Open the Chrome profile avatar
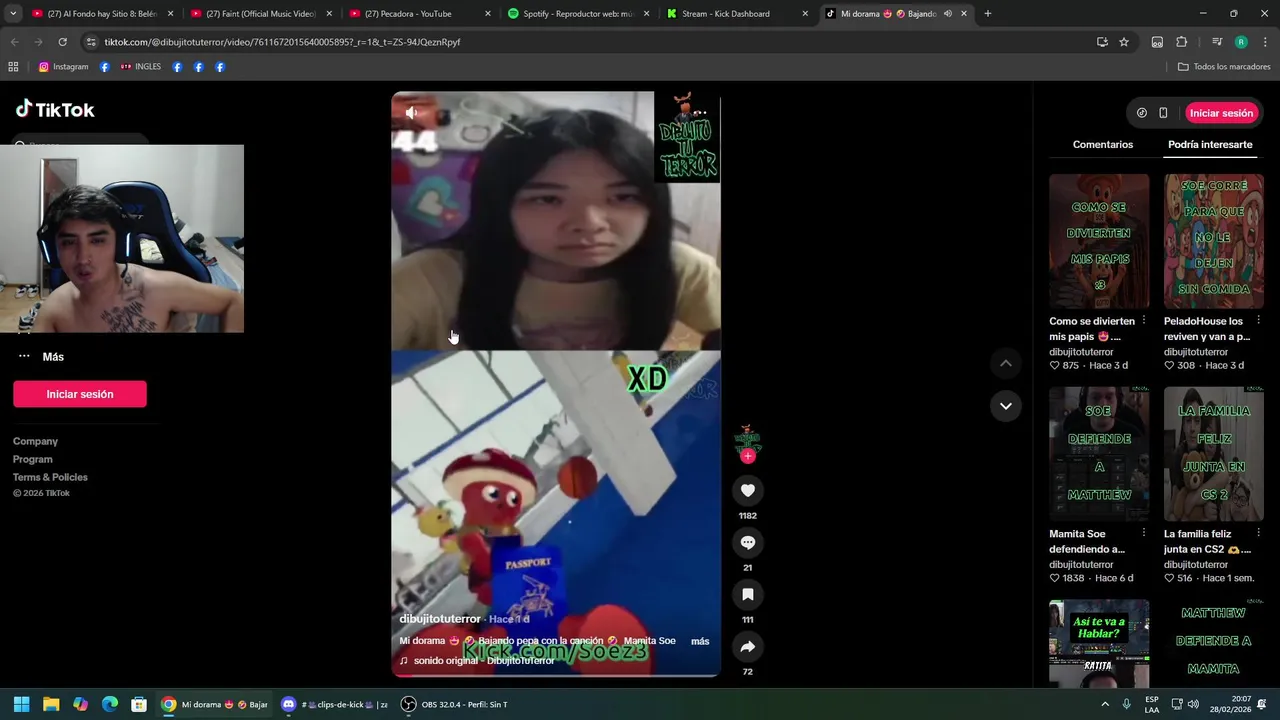 1241,42
